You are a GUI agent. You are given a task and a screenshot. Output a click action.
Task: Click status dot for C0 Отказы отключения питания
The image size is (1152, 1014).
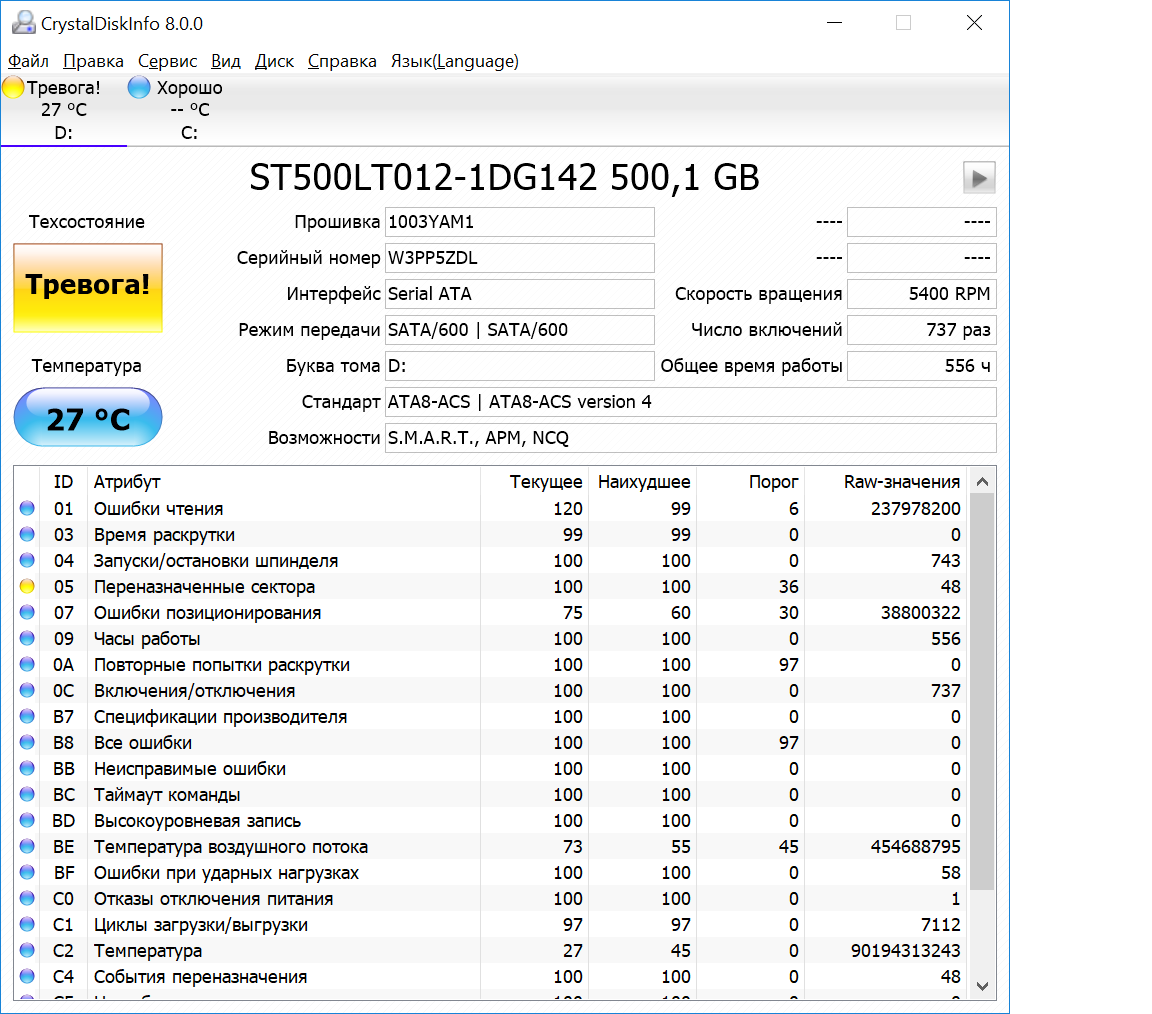tap(27, 899)
